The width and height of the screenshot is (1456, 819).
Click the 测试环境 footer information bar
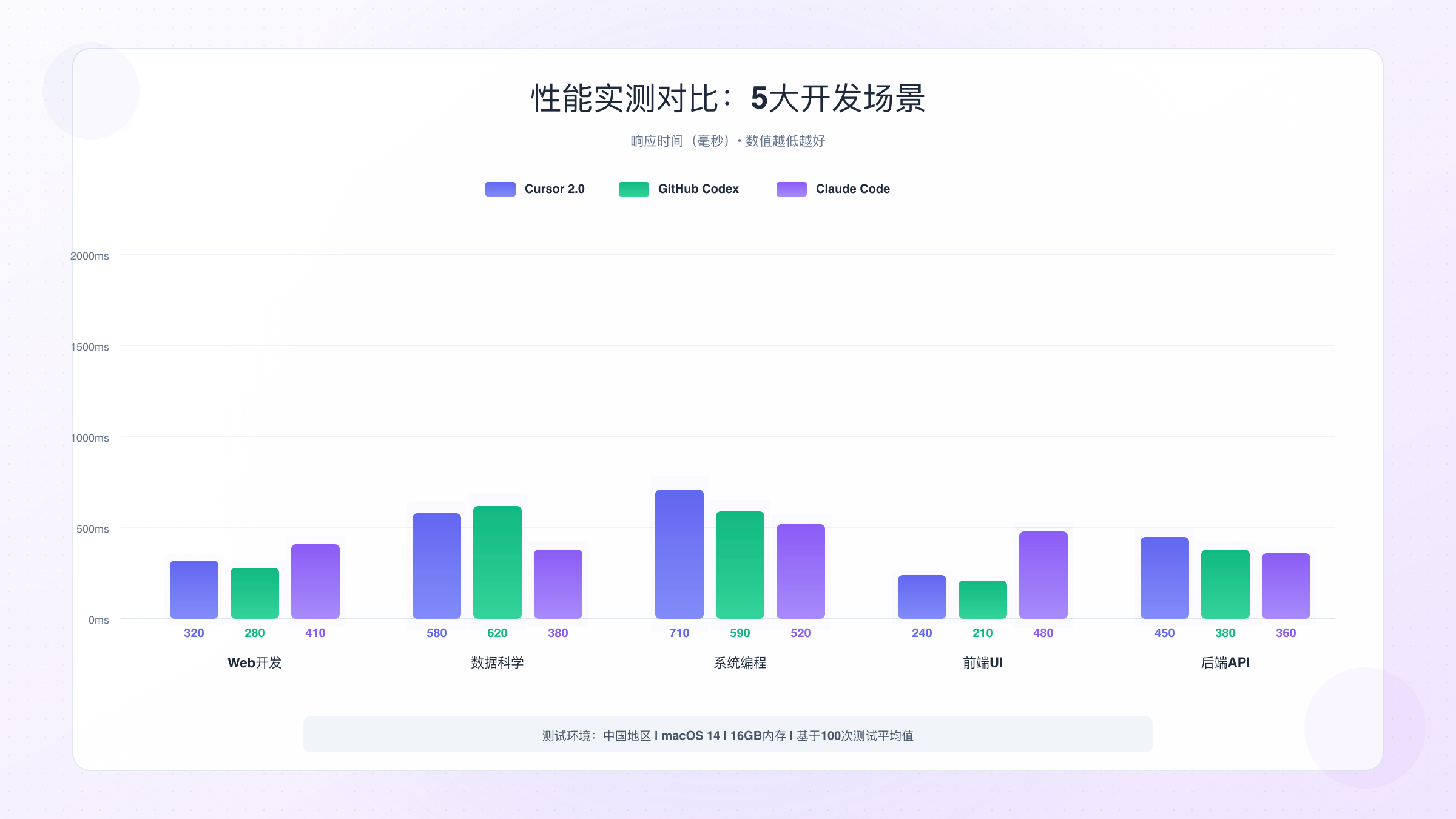pyautogui.click(x=728, y=735)
